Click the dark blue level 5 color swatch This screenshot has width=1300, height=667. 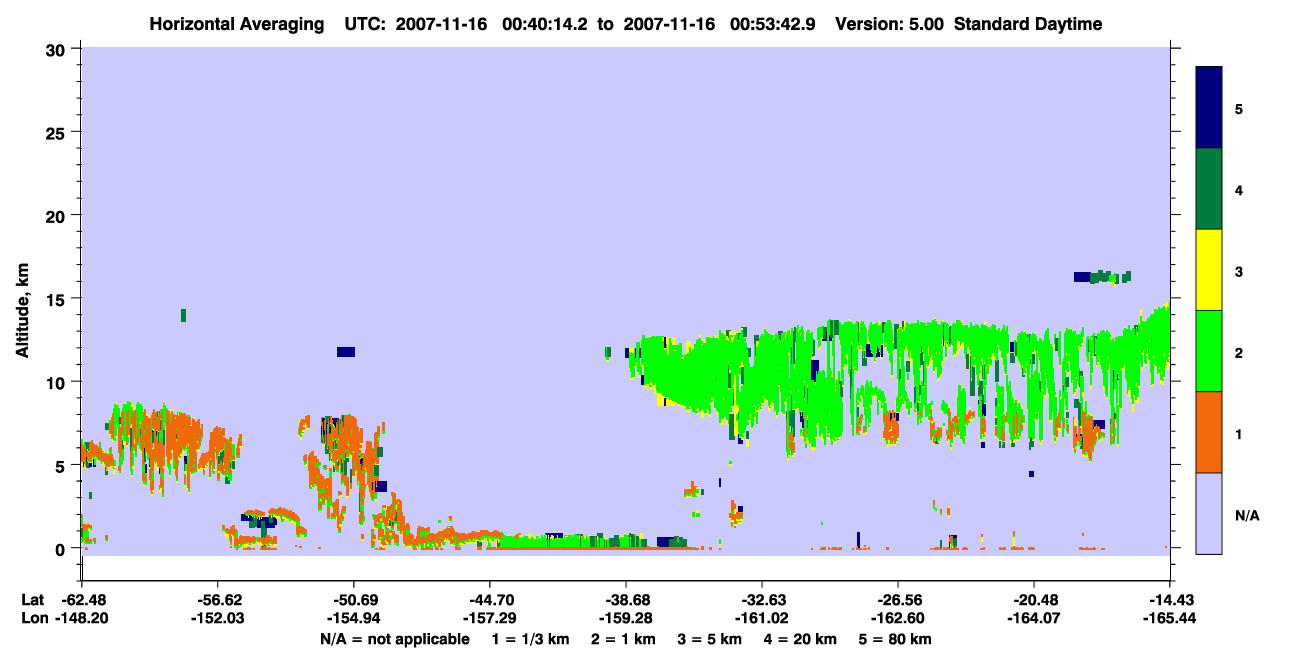(x=1209, y=108)
